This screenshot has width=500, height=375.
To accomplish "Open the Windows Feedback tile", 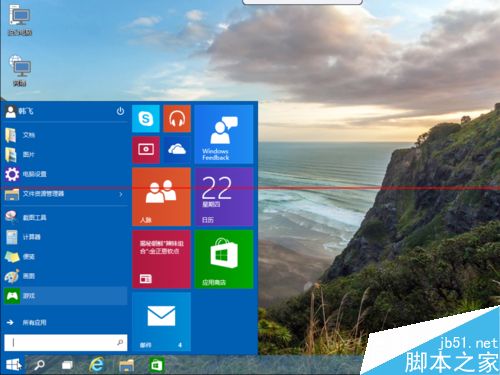I will (x=224, y=134).
